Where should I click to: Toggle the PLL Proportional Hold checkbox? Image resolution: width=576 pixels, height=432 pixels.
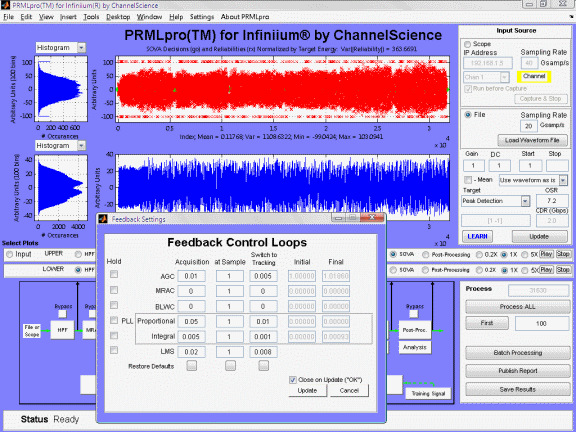tap(114, 320)
